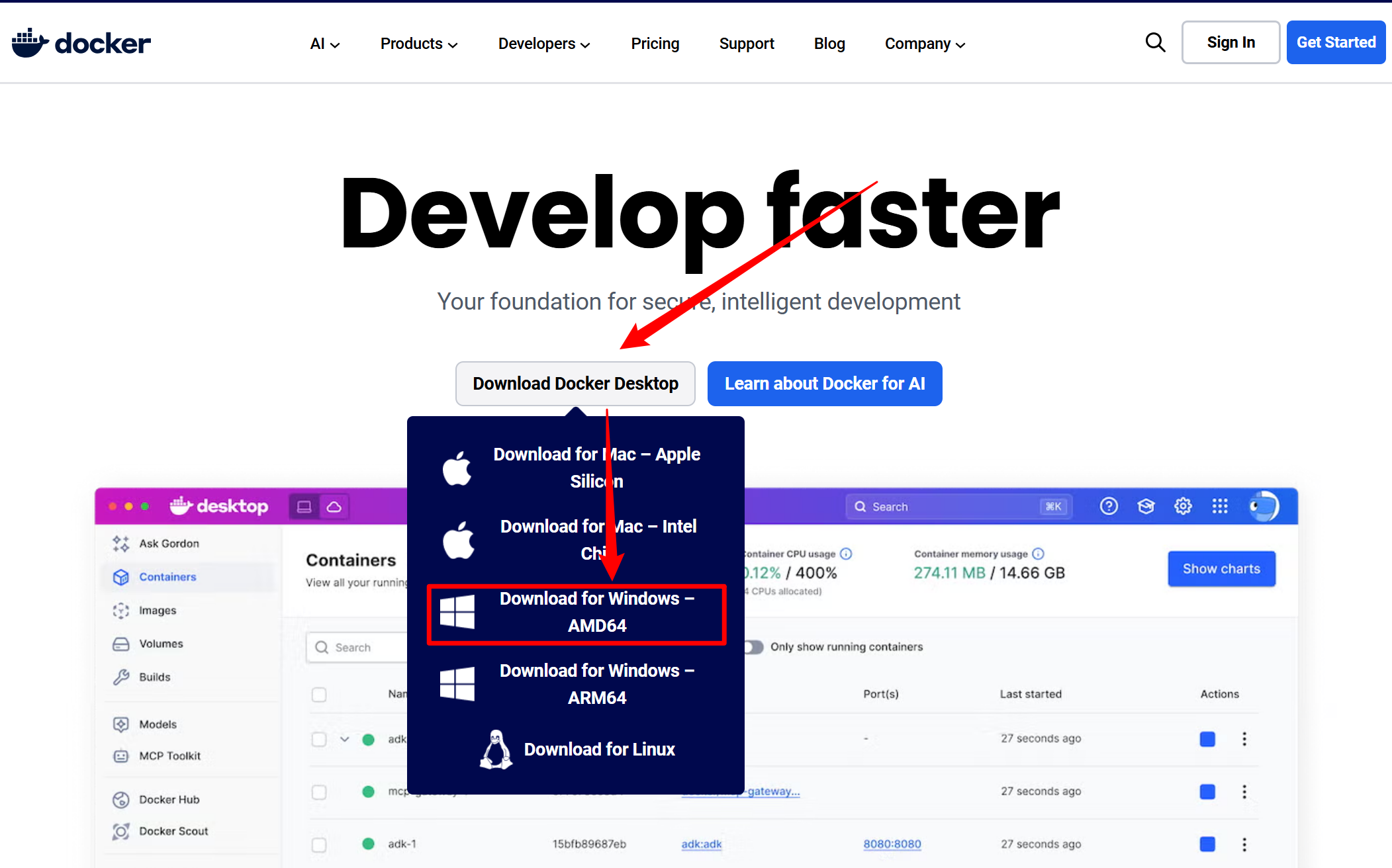
Task: Check the adk-1 row checkbox
Action: pyautogui.click(x=319, y=845)
